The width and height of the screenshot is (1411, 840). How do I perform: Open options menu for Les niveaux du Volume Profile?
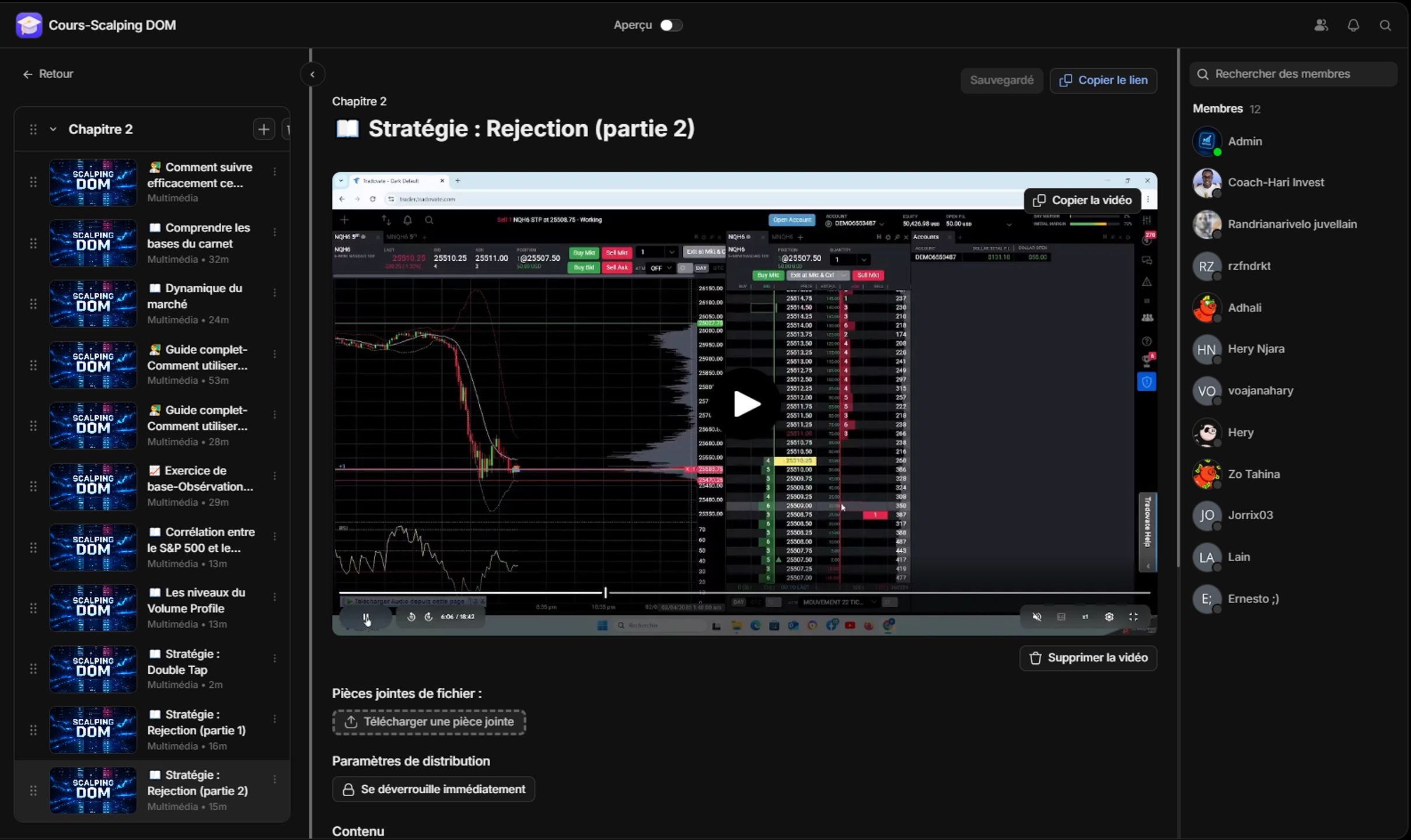pos(275,597)
